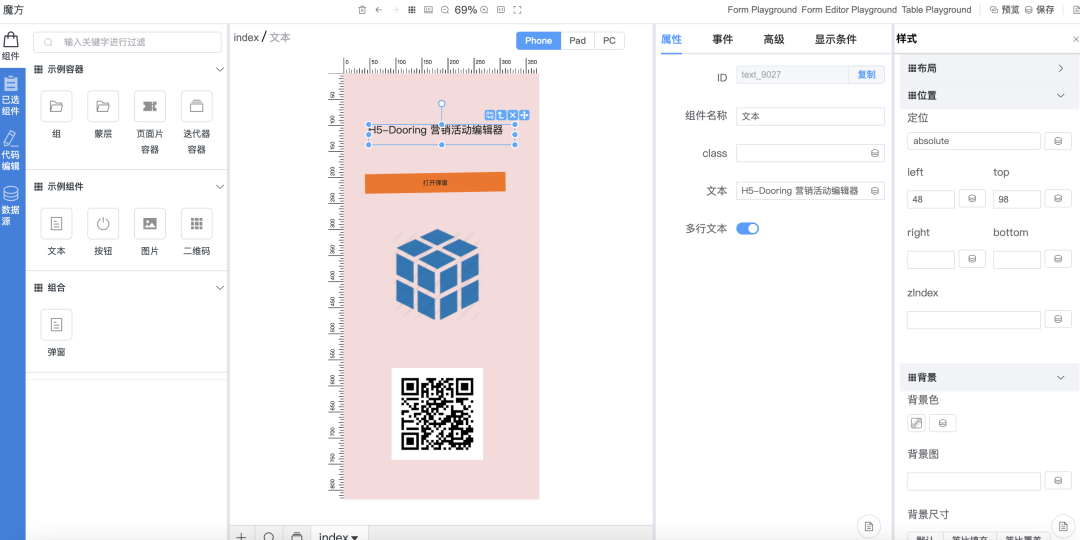
Task: Select the 页面片容器 component icon
Action: tap(150, 107)
